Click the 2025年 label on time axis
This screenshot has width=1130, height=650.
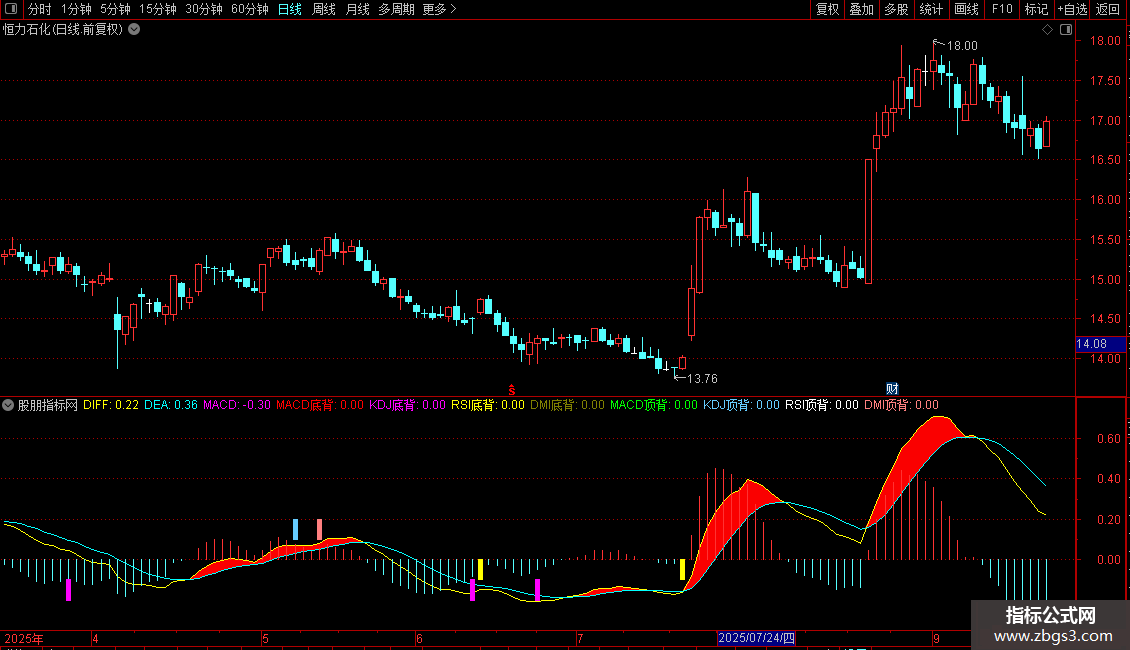tap(24, 638)
